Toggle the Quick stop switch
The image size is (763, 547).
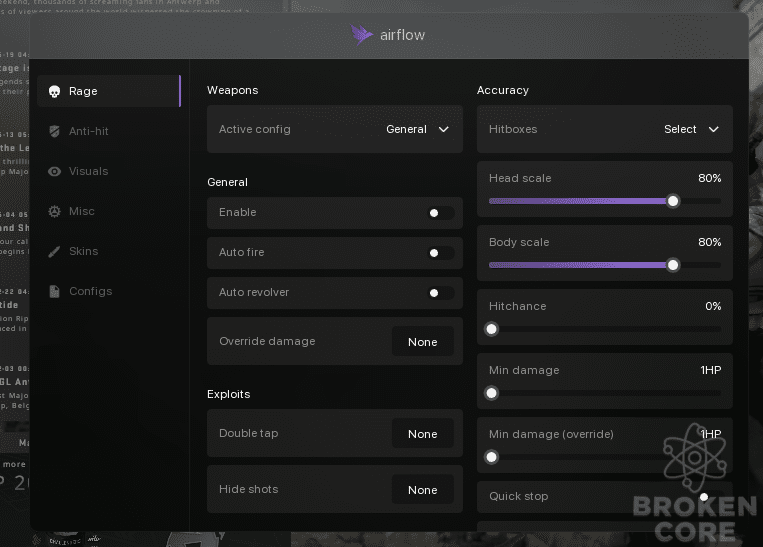coord(709,497)
